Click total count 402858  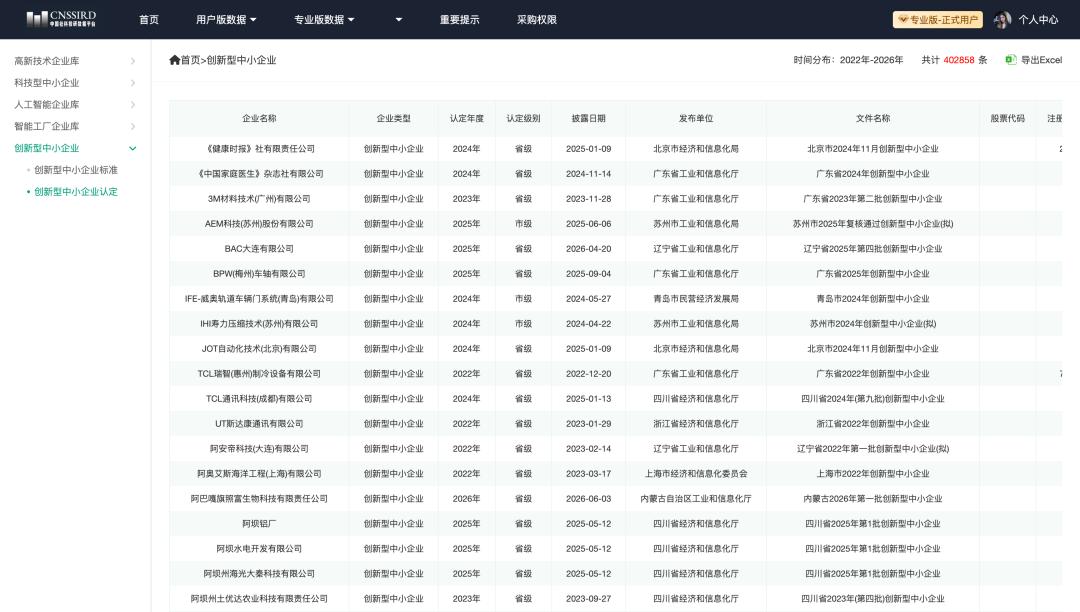point(959,60)
